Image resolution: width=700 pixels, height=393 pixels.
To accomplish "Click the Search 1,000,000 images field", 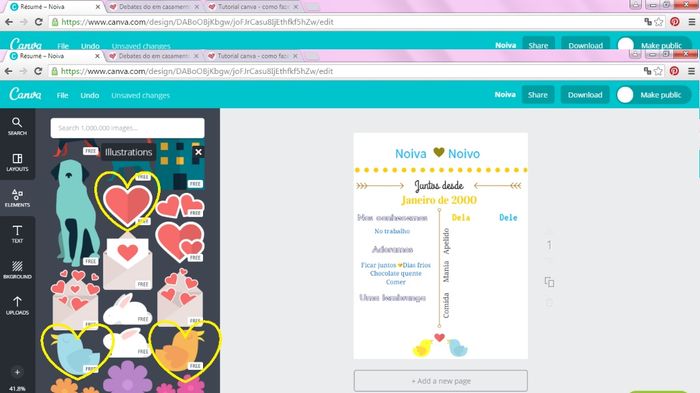I will 128,128.
